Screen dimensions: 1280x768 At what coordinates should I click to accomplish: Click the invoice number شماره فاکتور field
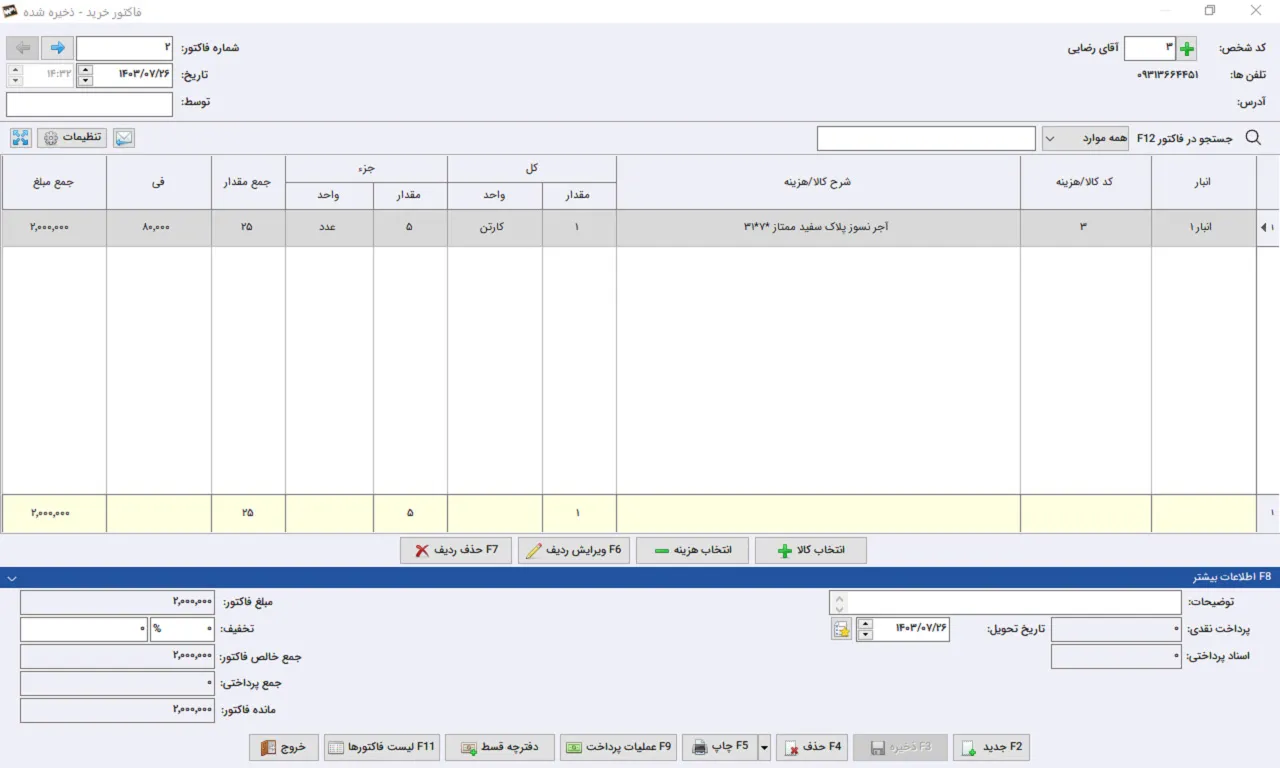pyautogui.click(x=124, y=48)
